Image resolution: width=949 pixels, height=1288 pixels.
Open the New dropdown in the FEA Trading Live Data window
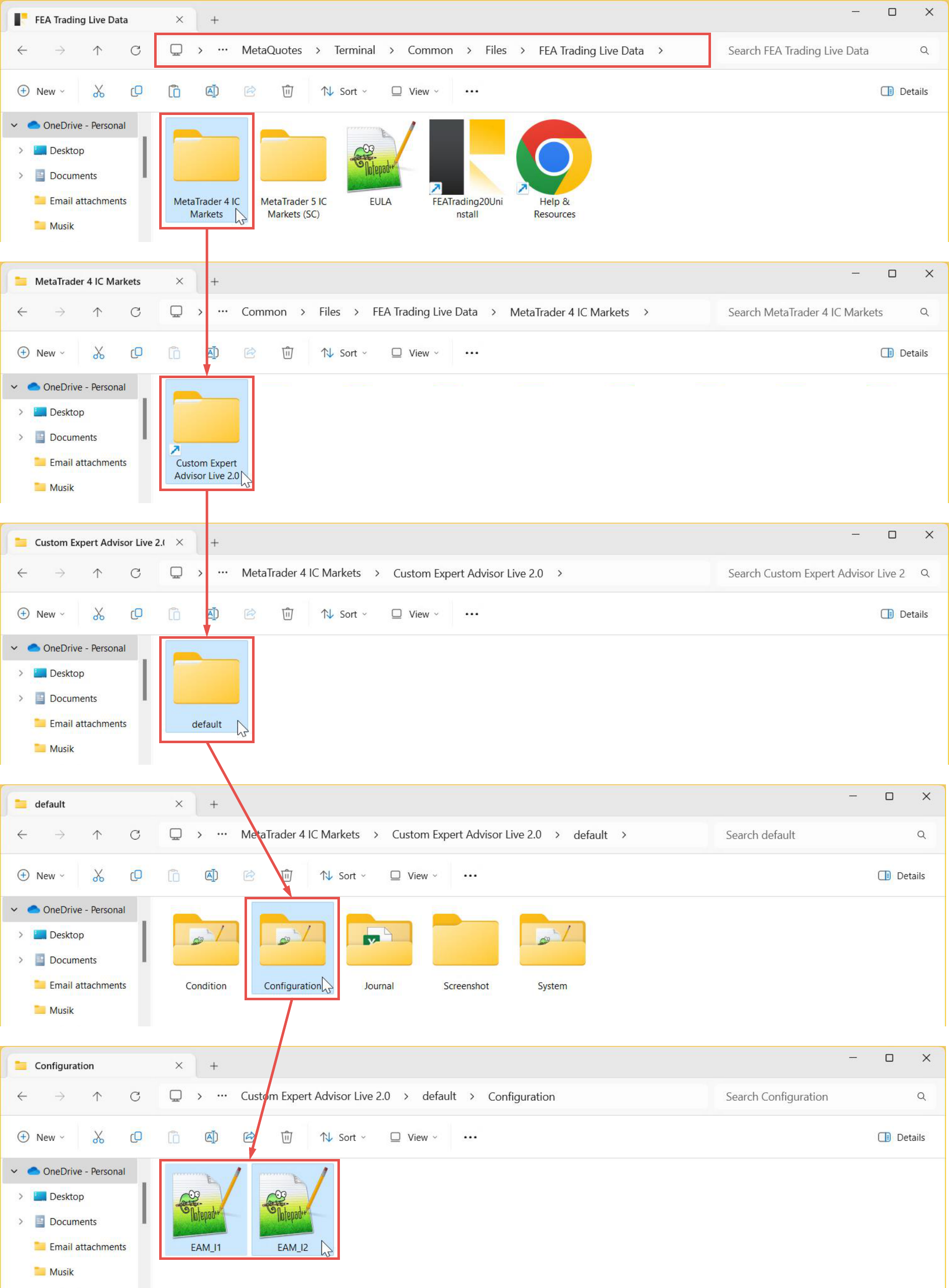[x=41, y=91]
